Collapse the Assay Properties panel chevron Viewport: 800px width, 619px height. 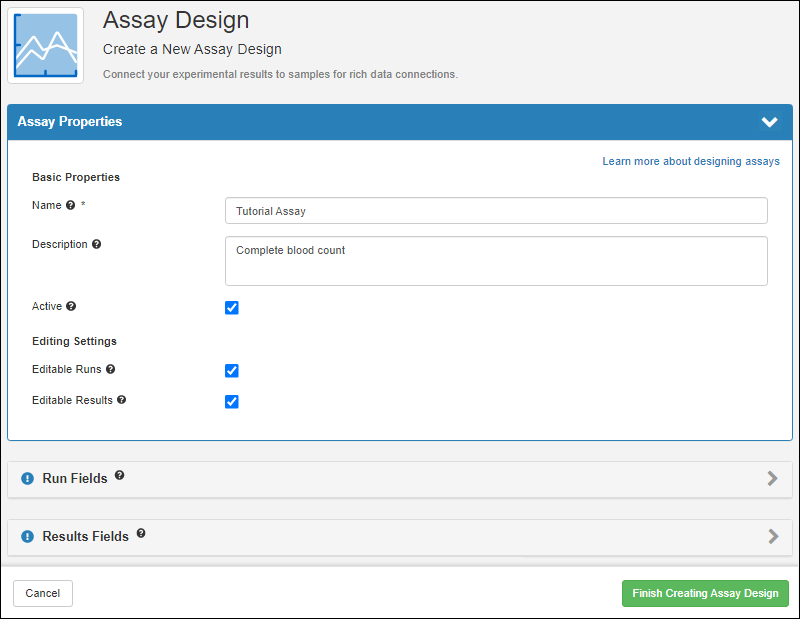pos(769,122)
